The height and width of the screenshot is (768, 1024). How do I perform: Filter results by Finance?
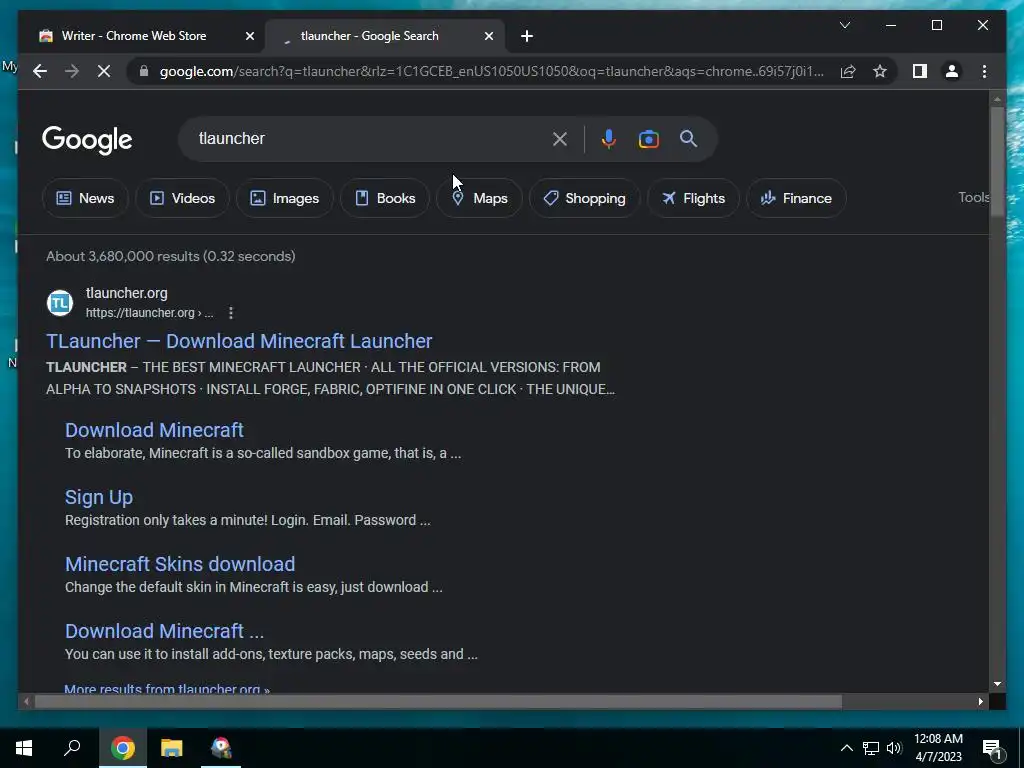coord(796,198)
